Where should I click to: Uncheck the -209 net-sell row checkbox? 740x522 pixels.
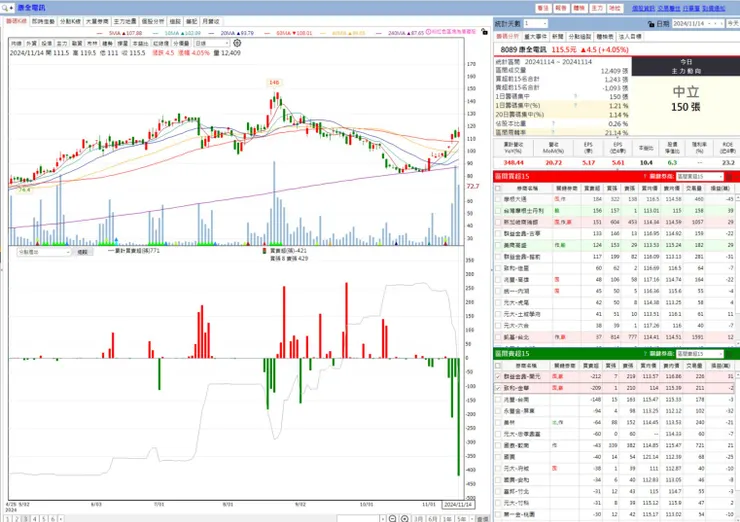[x=498, y=388]
